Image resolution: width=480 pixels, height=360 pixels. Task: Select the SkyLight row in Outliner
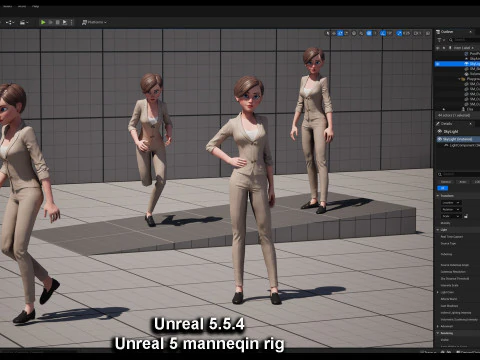[x=457, y=64]
